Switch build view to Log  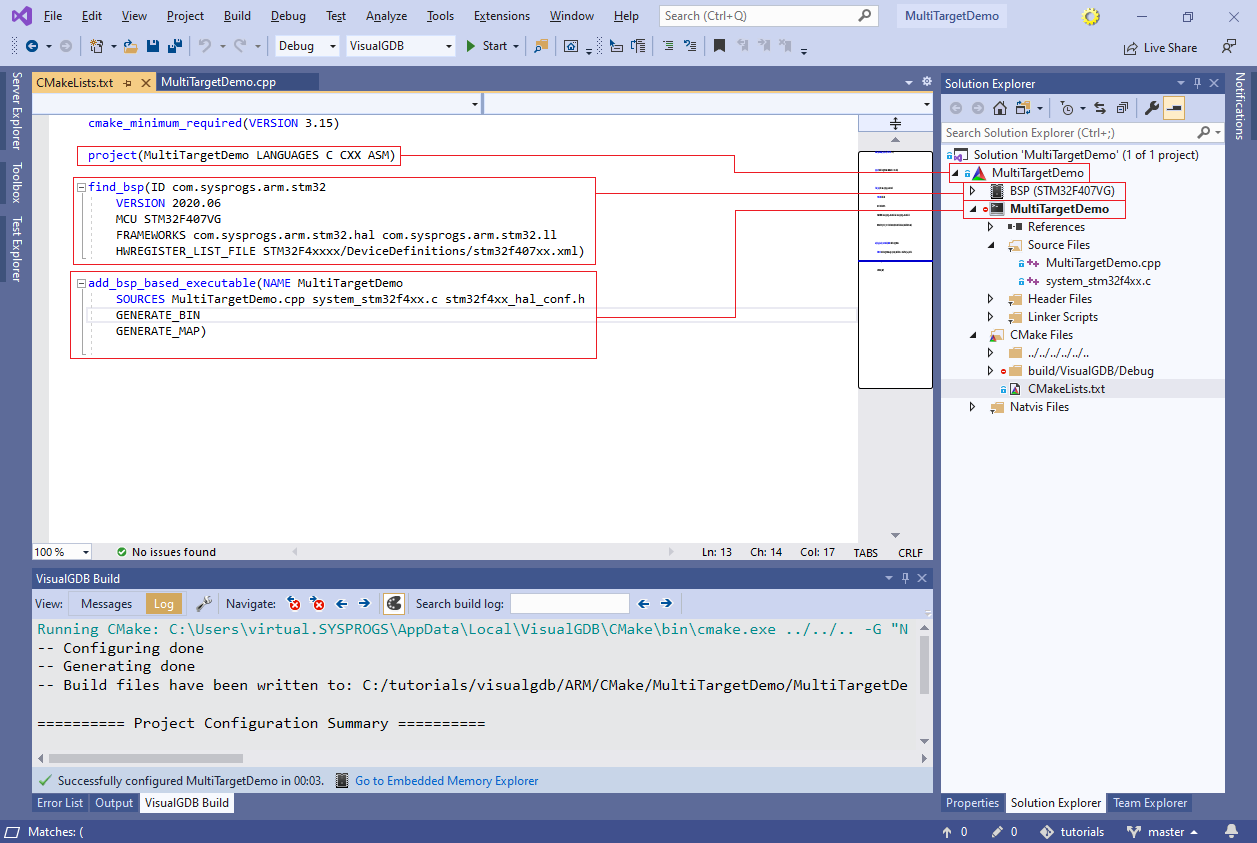pos(164,603)
